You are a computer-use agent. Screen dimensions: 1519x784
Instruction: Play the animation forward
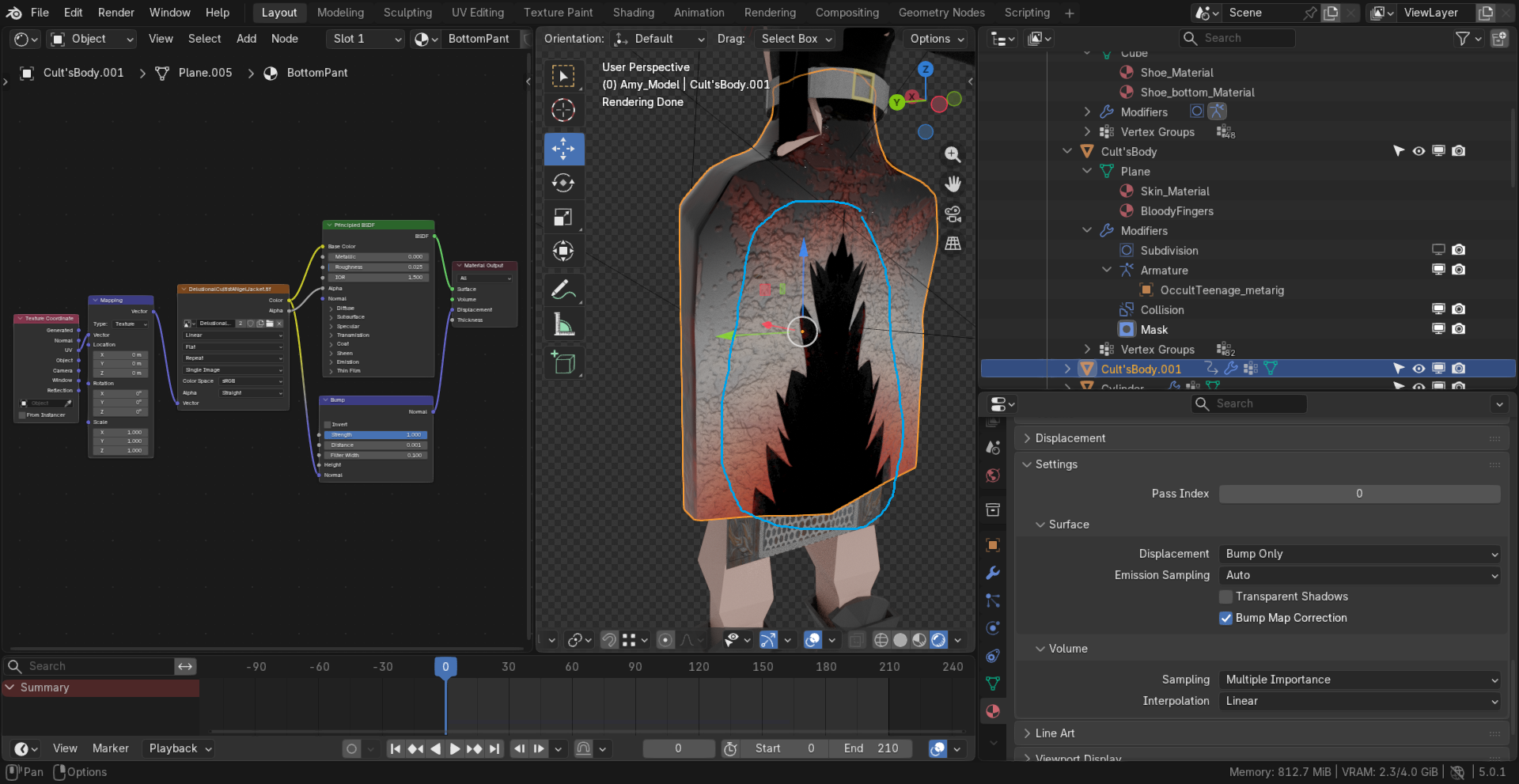click(454, 748)
